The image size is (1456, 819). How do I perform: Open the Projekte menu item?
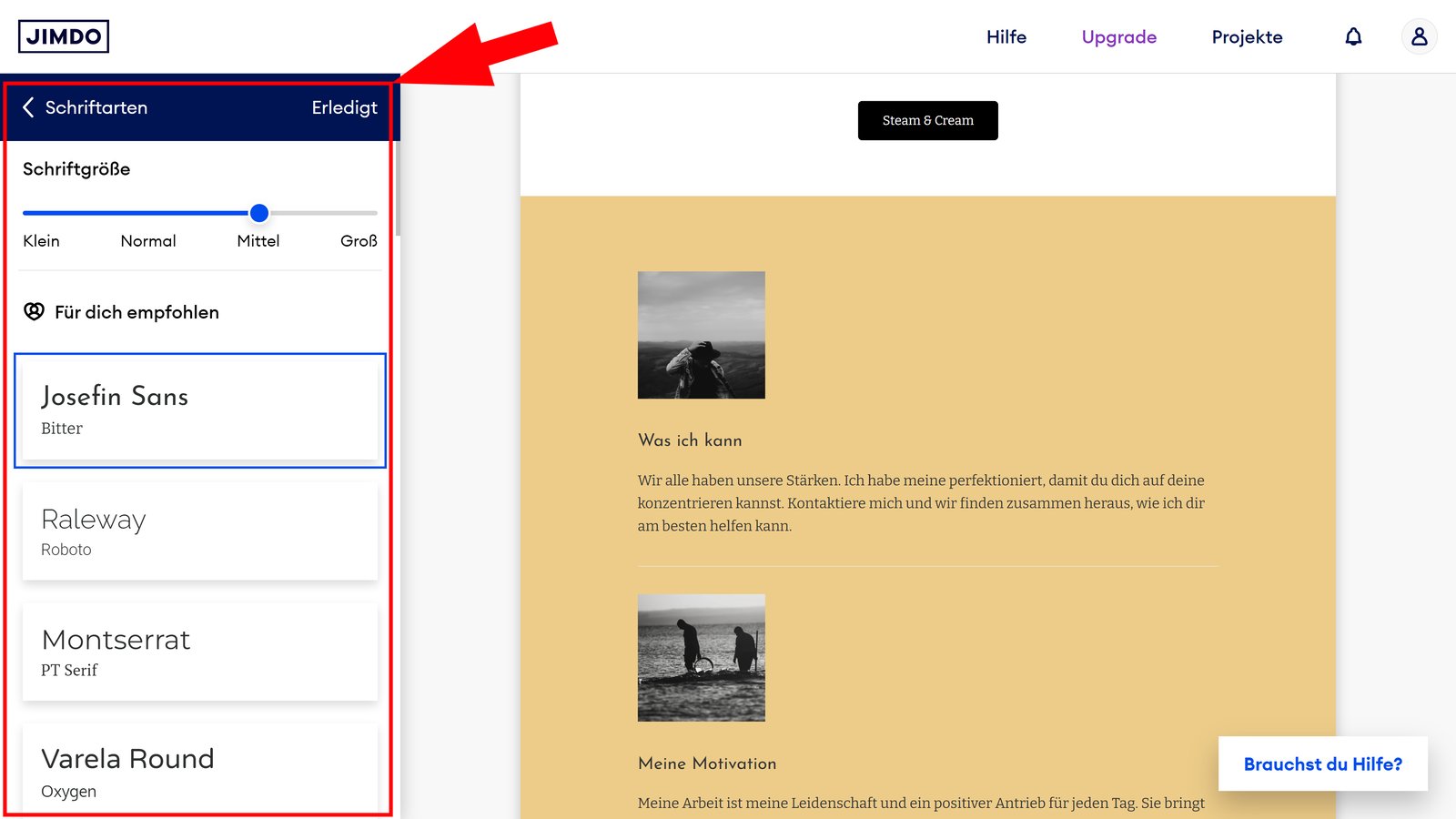1247,37
